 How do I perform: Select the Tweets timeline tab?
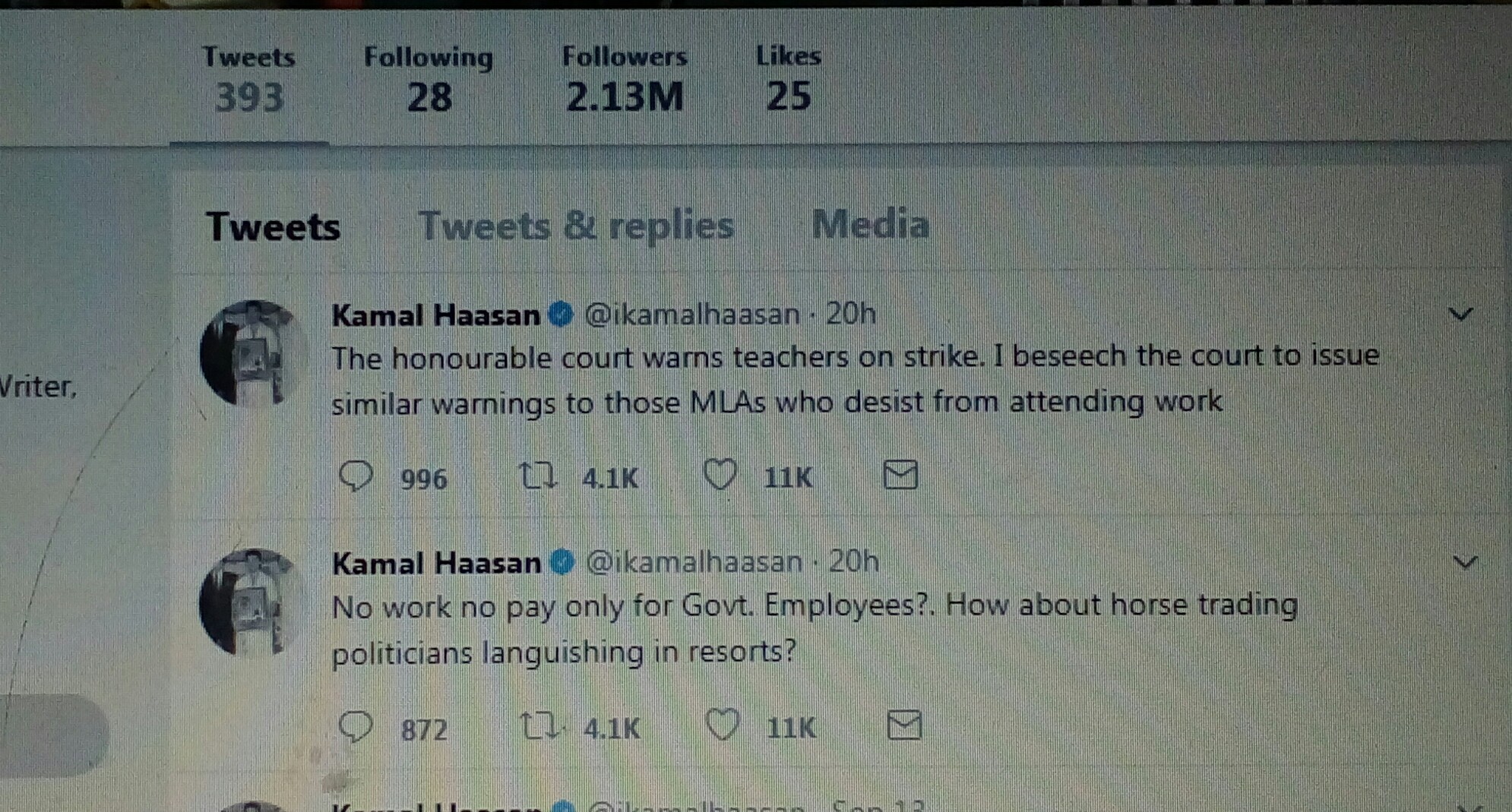click(x=273, y=226)
